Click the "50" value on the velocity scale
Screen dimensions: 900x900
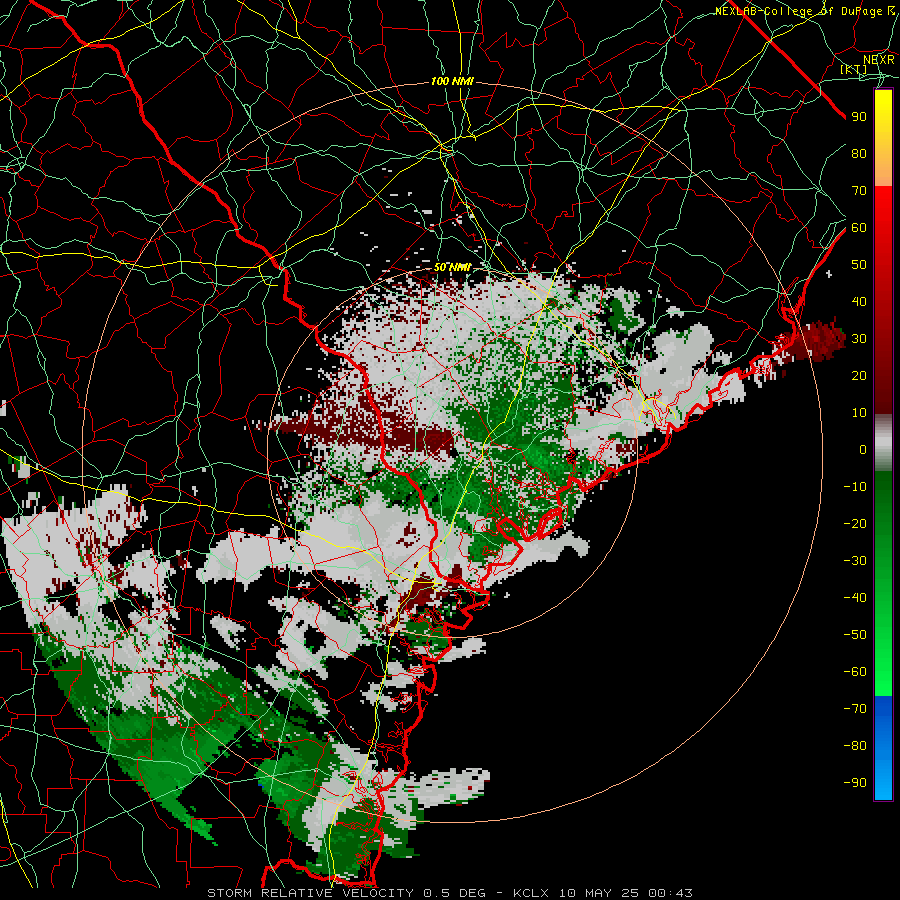(x=859, y=265)
